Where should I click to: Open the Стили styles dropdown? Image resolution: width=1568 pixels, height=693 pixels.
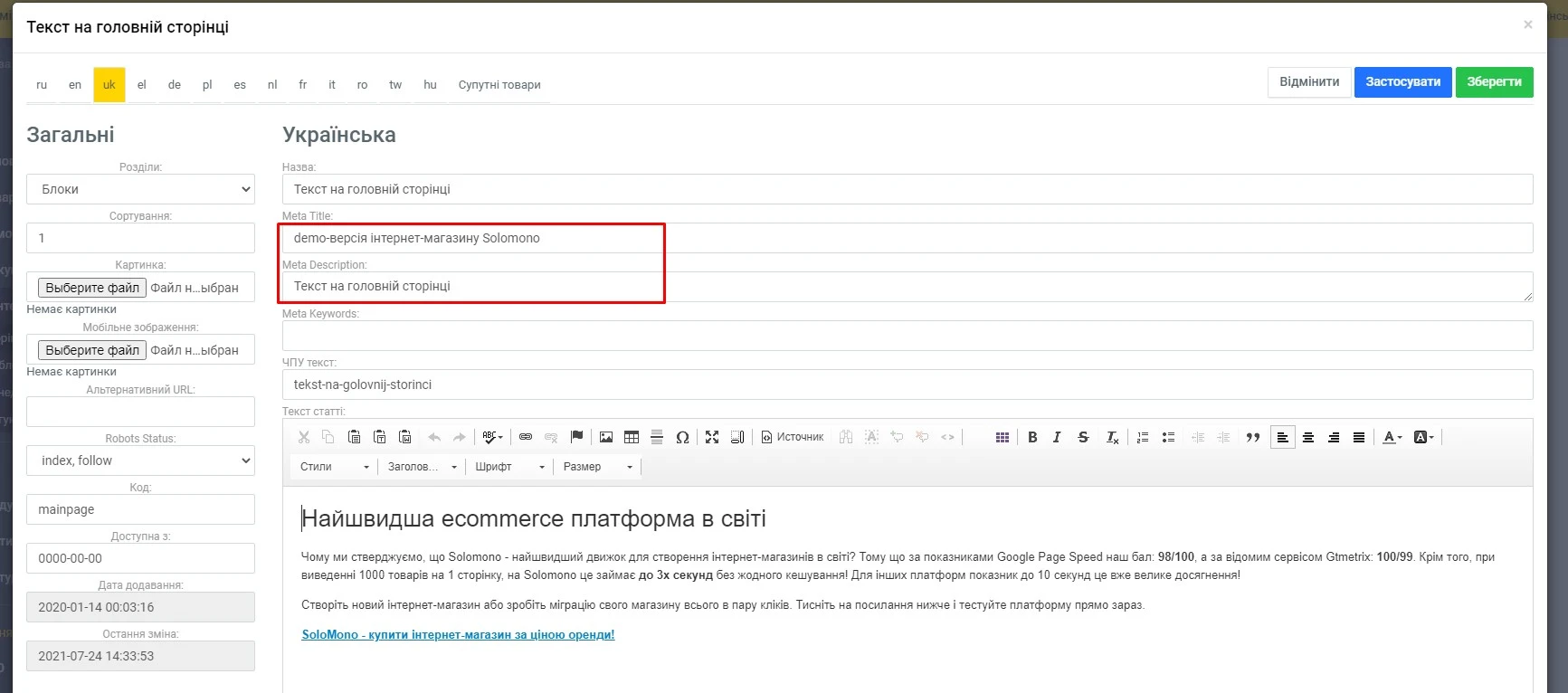tap(335, 467)
